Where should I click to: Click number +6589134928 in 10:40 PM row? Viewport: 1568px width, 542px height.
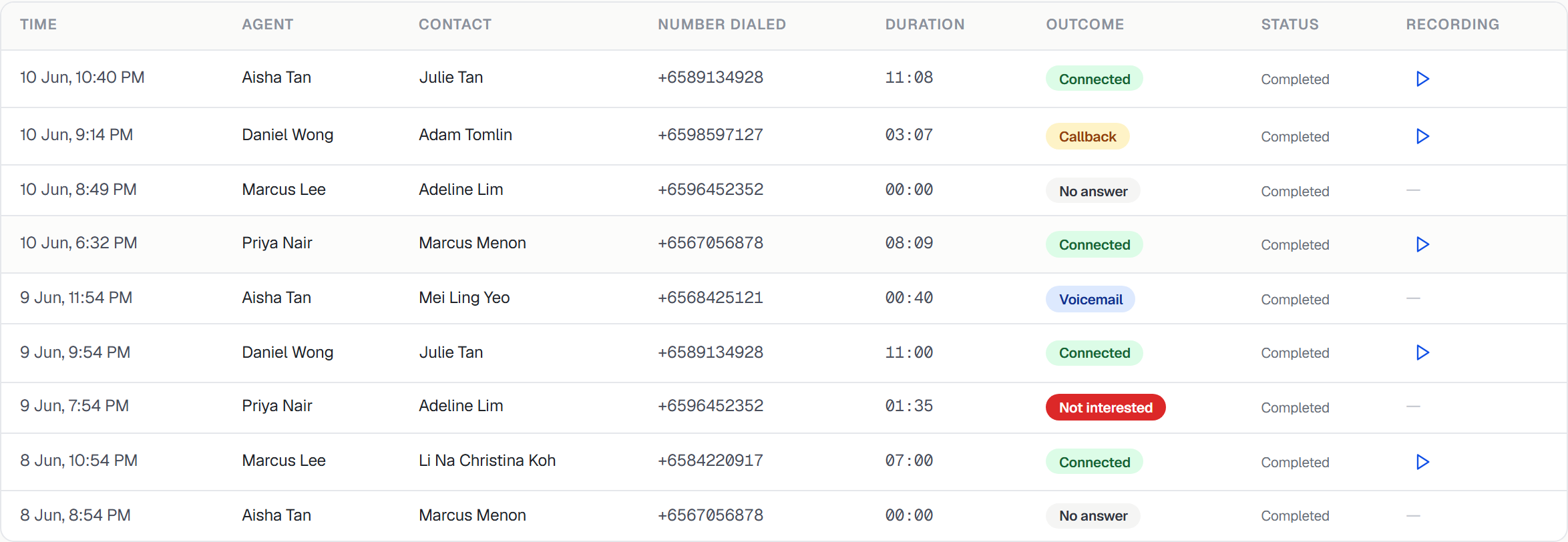(711, 77)
